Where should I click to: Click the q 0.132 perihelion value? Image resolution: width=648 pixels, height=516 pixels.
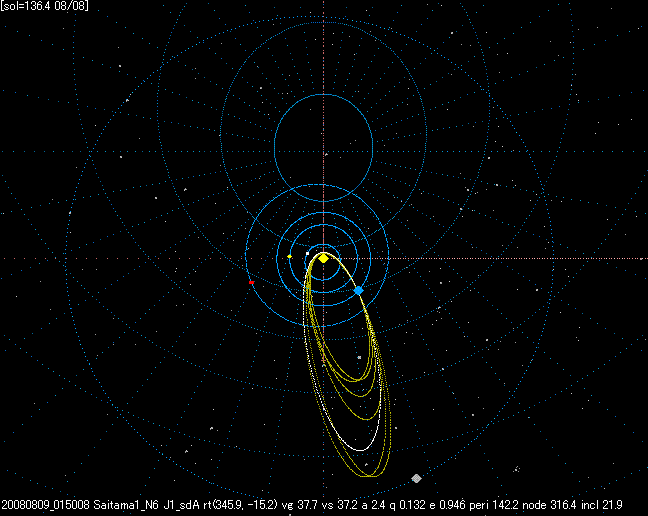click(x=406, y=505)
